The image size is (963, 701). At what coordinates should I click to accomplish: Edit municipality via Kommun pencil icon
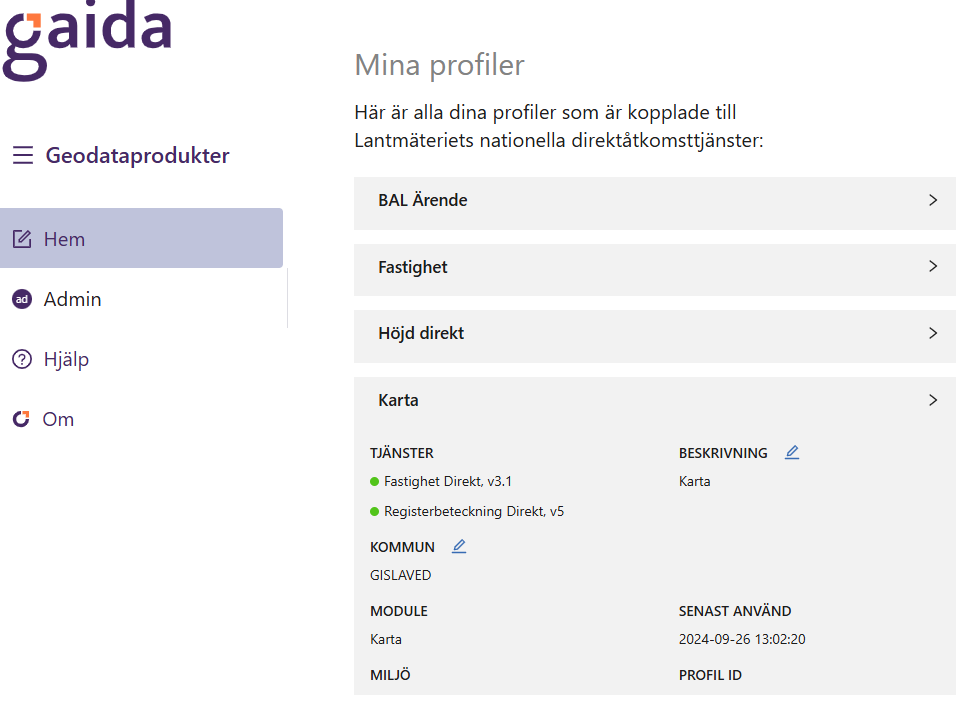[459, 547]
